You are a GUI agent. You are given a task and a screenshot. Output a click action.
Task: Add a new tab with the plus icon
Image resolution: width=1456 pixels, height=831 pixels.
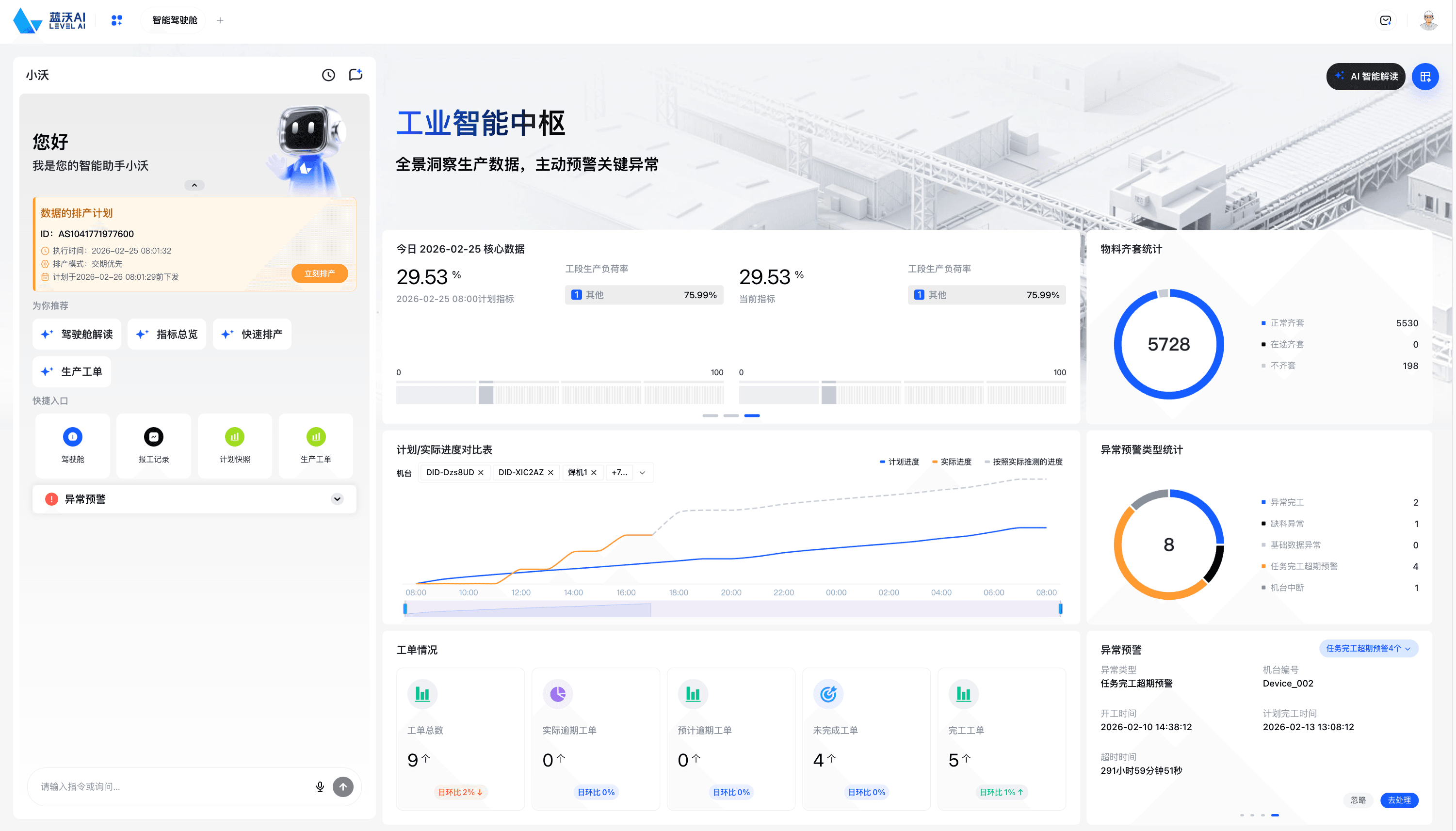[x=220, y=20]
